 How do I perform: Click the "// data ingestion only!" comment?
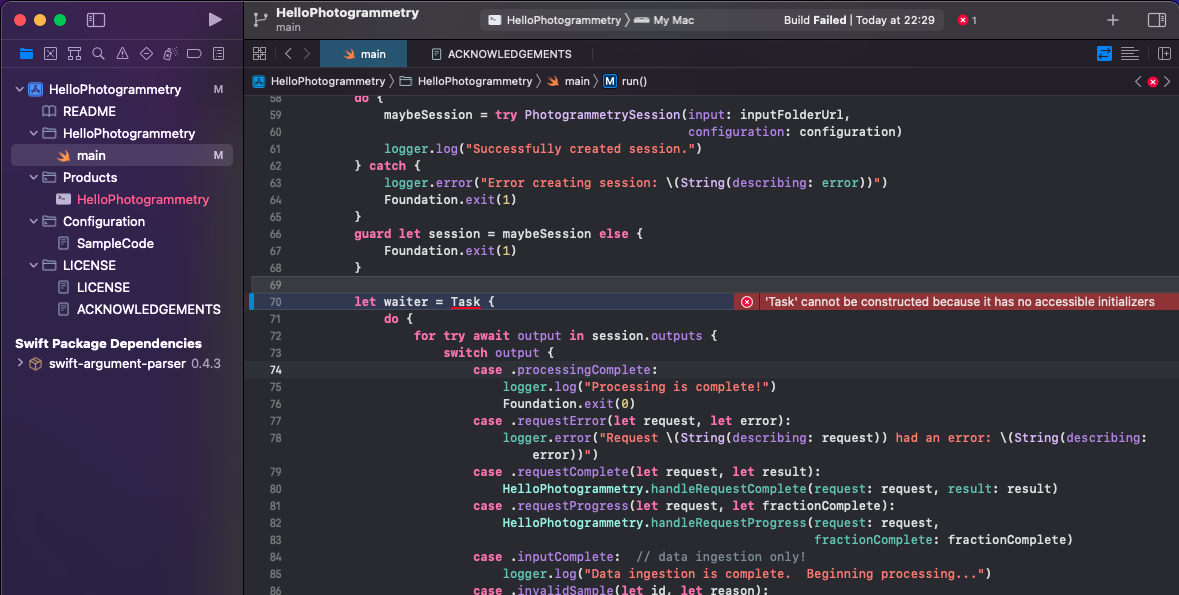[721, 557]
